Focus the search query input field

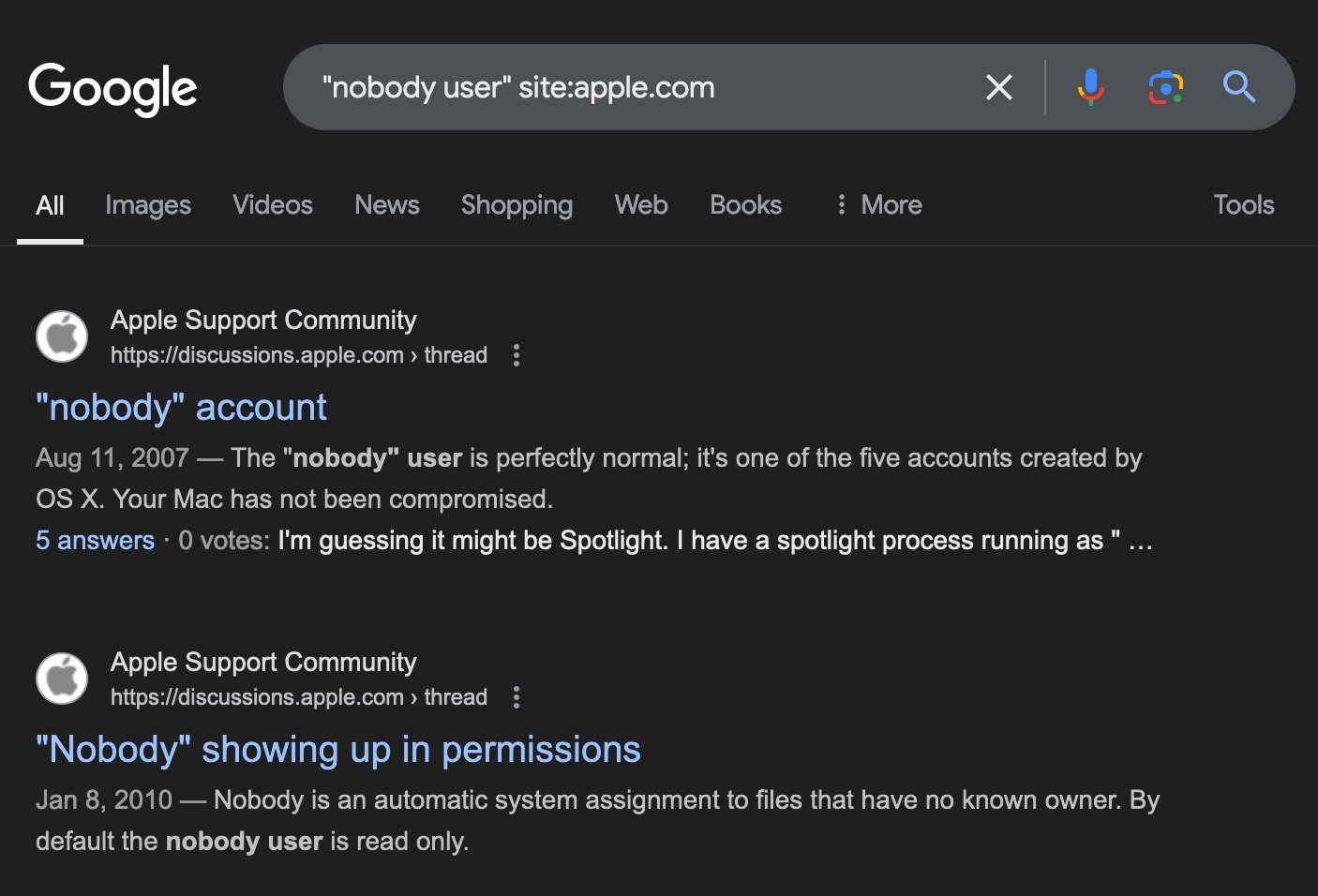[637, 87]
